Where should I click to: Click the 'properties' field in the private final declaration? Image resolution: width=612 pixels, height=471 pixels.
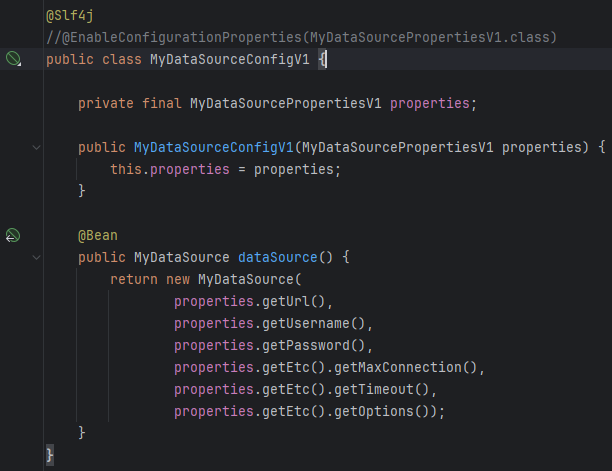pos(430,103)
